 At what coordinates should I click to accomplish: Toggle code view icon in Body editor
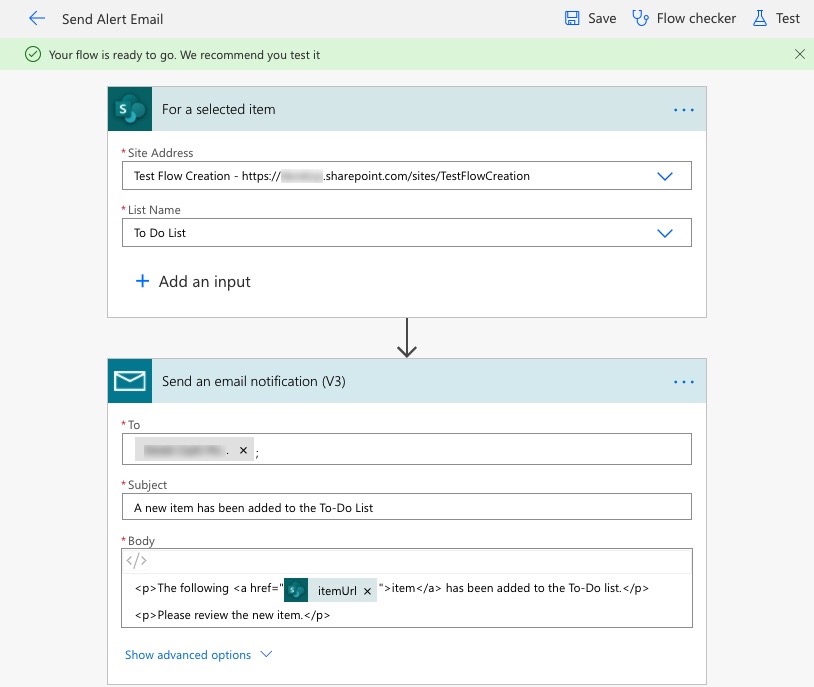(136, 561)
